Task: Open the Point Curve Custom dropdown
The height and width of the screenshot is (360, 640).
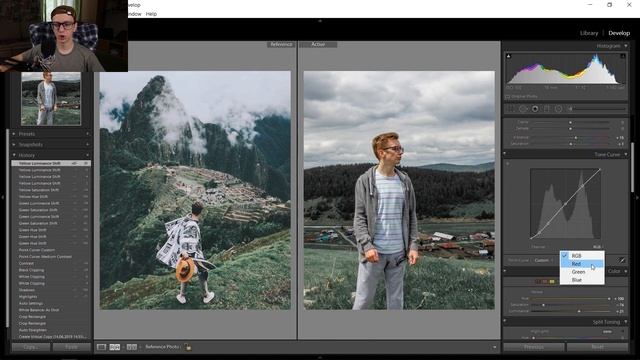Action: pos(543,260)
